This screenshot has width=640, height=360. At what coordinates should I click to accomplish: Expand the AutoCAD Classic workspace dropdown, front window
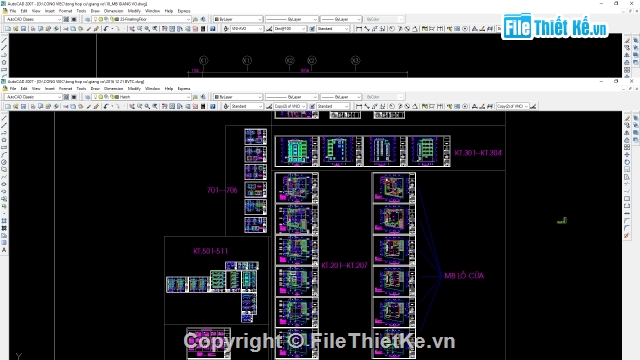33,97
